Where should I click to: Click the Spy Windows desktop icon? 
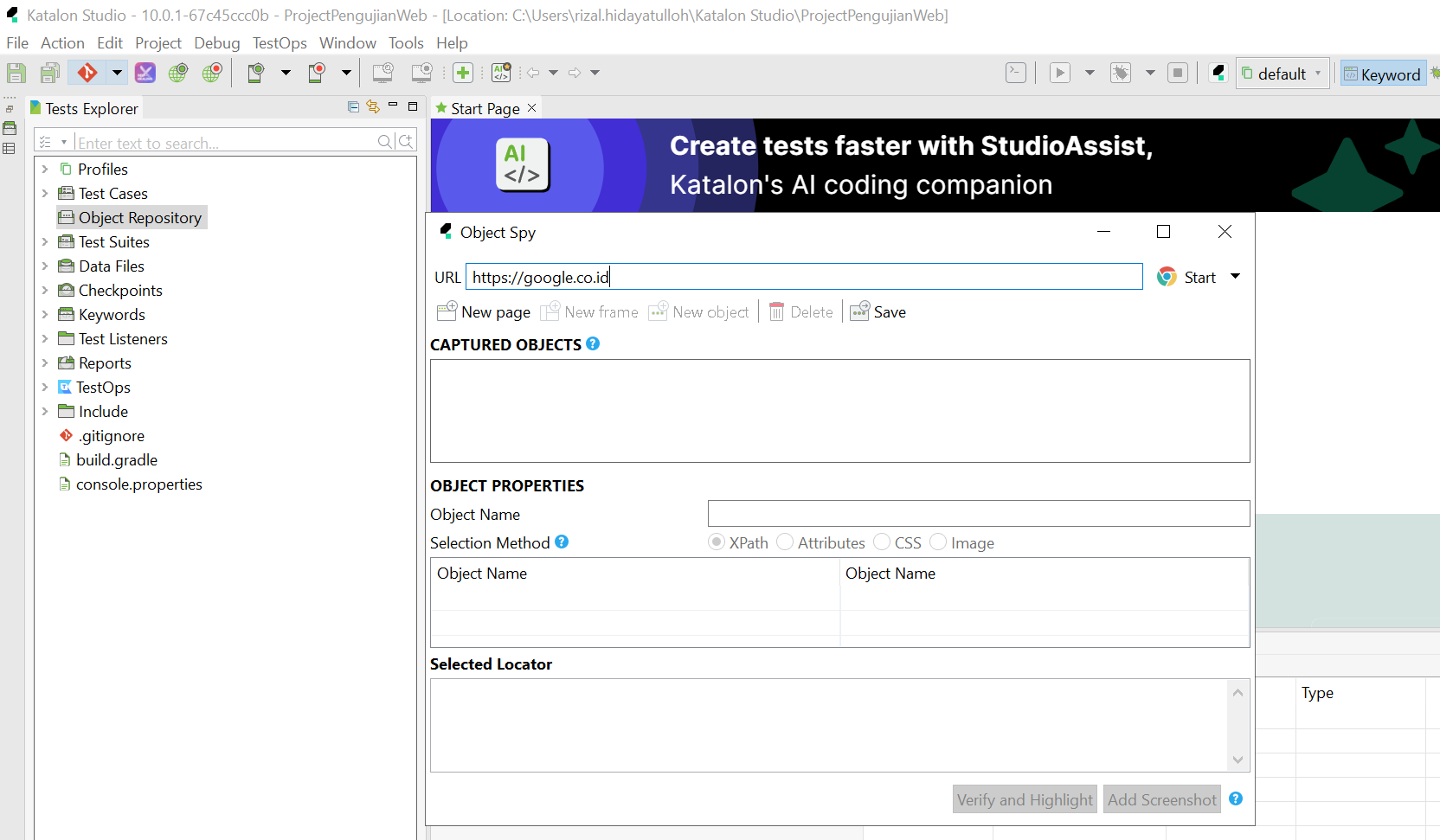382,73
